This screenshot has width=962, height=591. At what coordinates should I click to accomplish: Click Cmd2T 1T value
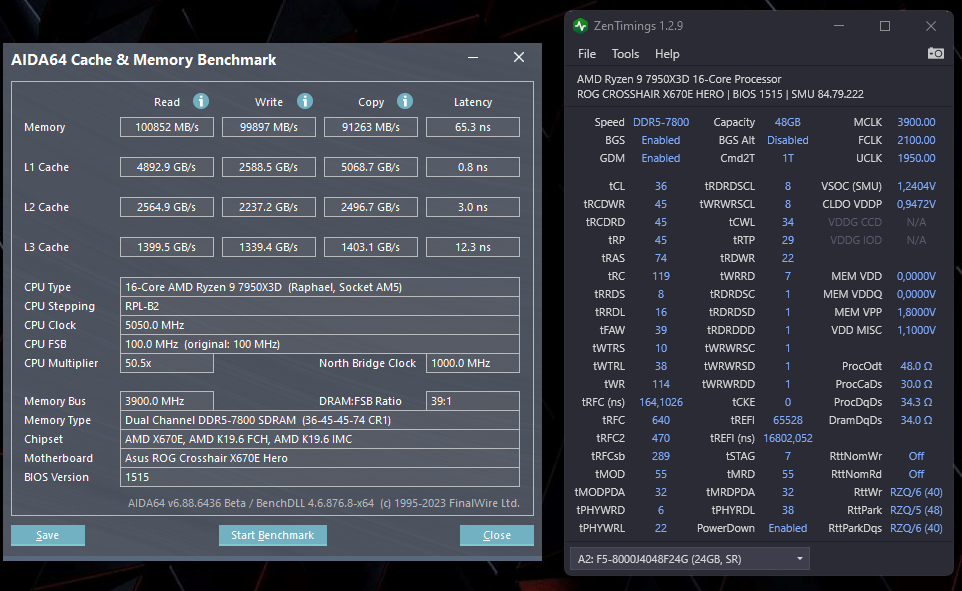(x=788, y=158)
